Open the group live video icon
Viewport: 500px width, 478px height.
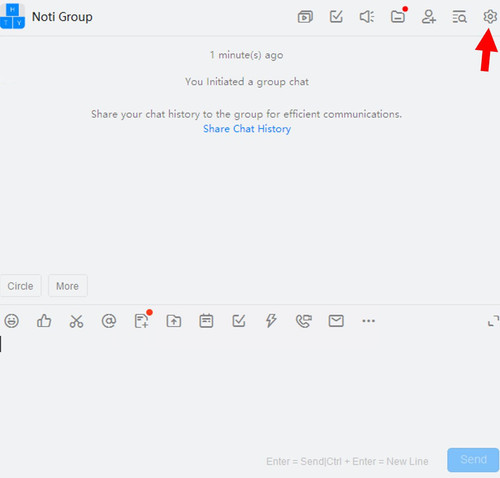coord(305,17)
